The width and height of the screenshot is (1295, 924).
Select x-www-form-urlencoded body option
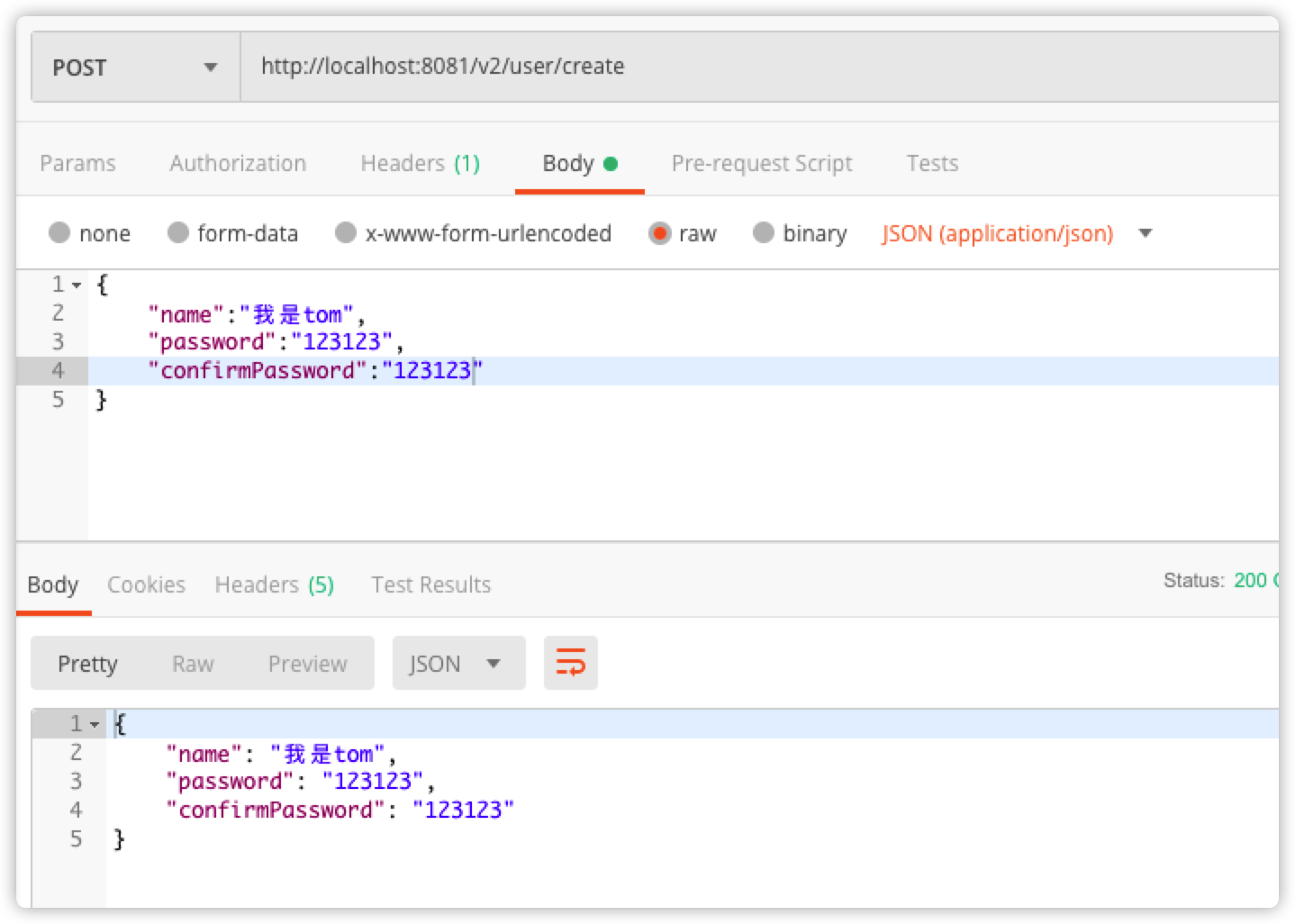[473, 233]
